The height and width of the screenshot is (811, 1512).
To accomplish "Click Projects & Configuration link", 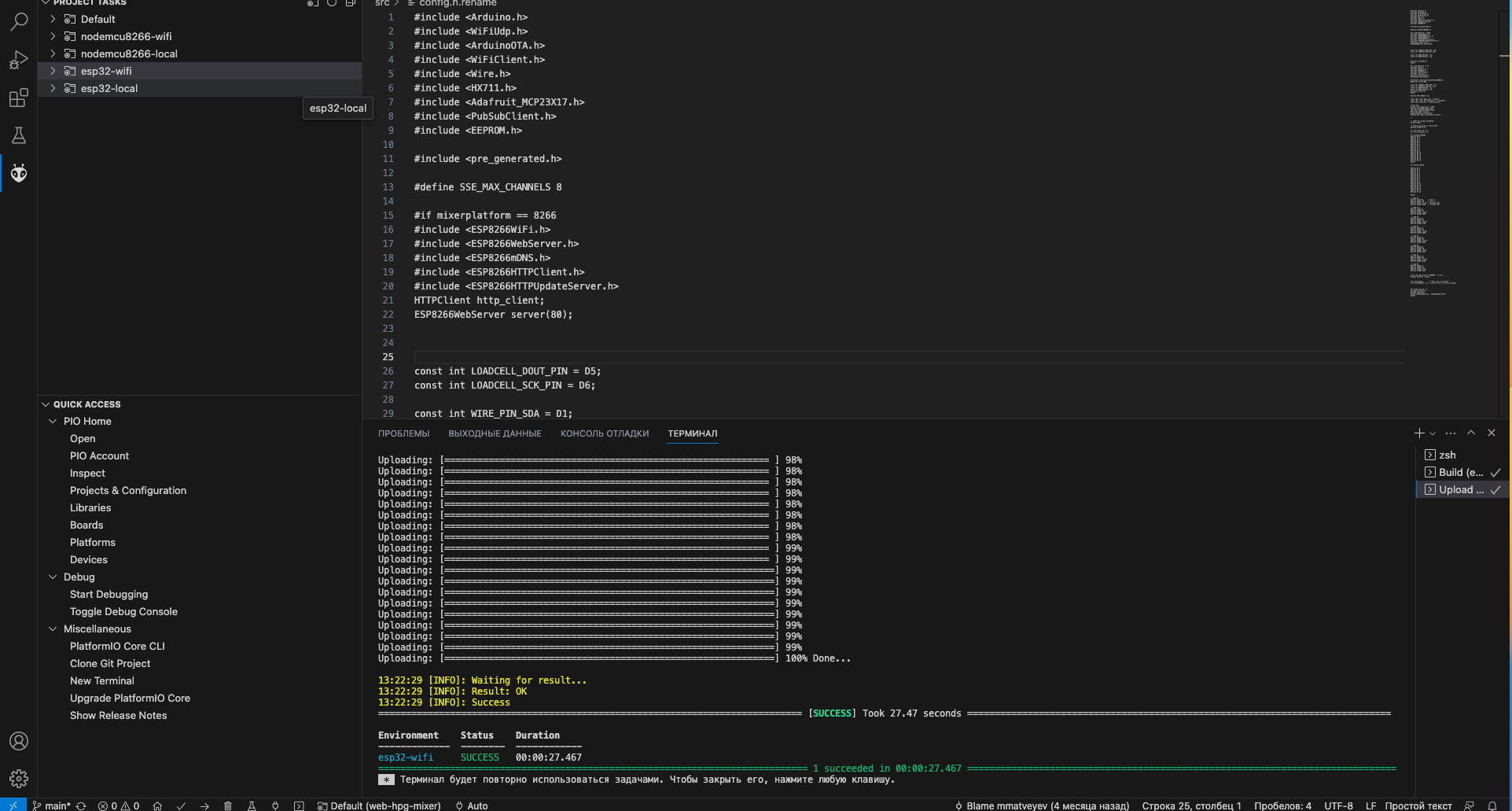I will 128,491.
